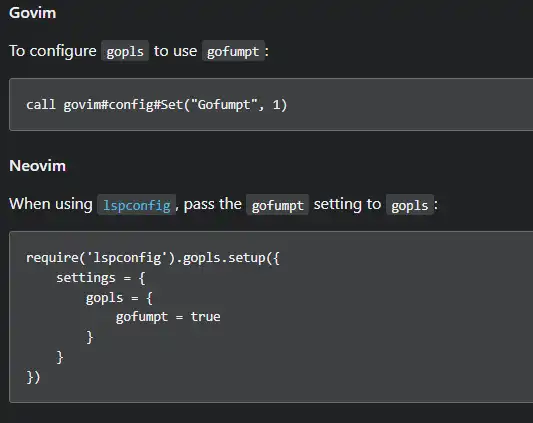Click the Neovim heading

click(37, 166)
